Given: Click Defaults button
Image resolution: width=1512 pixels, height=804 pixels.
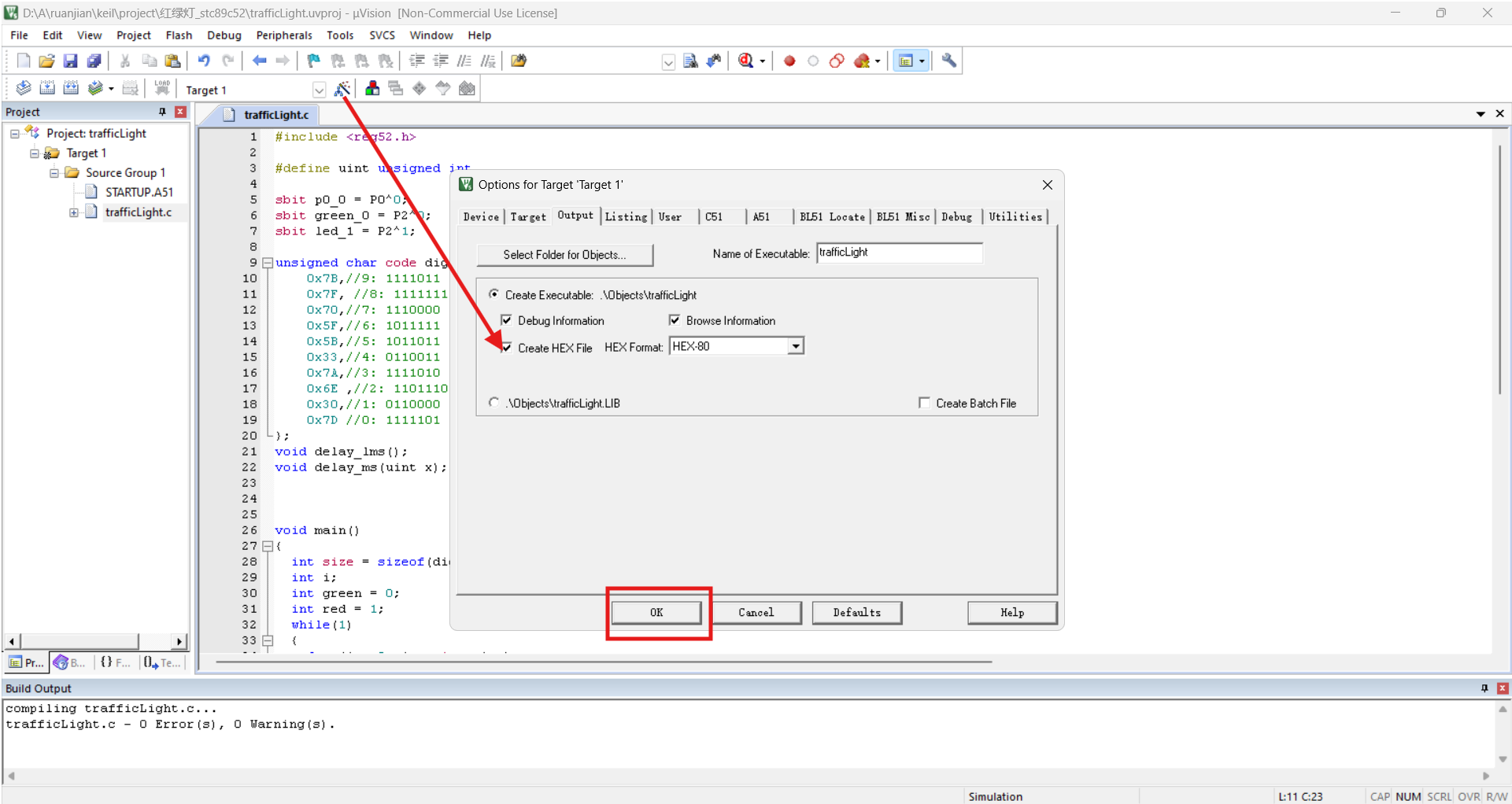Looking at the screenshot, I should click(857, 613).
